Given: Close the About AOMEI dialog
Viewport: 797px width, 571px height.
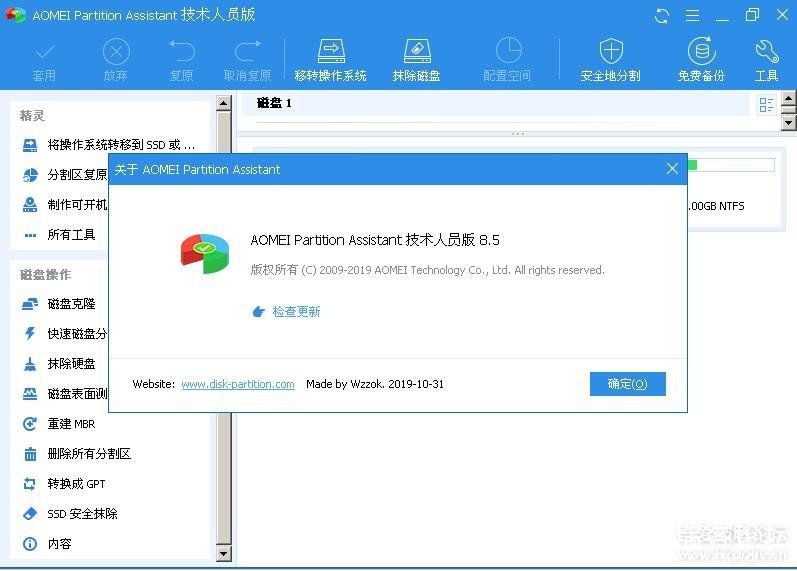Looking at the screenshot, I should [x=672, y=169].
